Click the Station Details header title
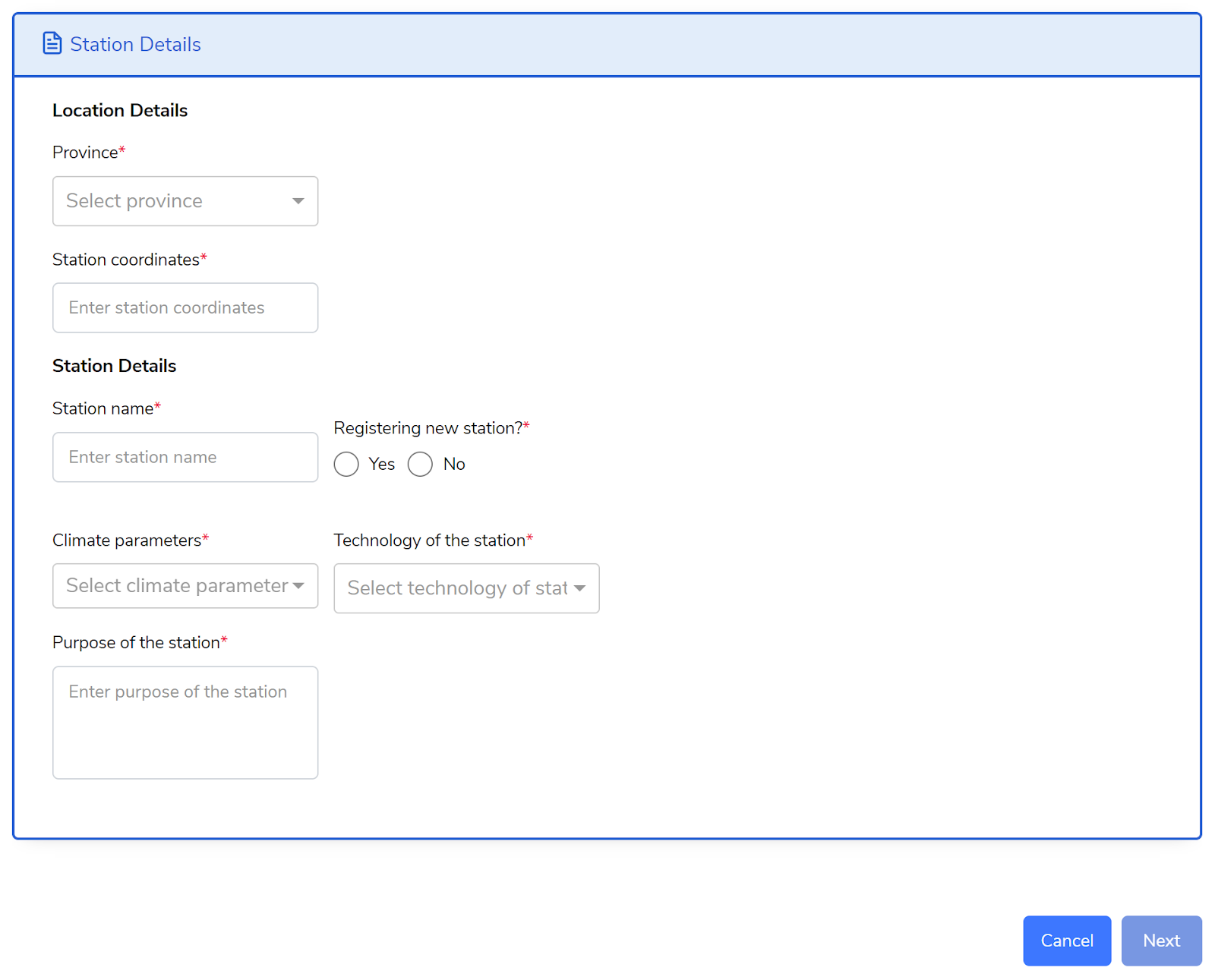Viewport: 1215px width, 980px height. click(135, 44)
